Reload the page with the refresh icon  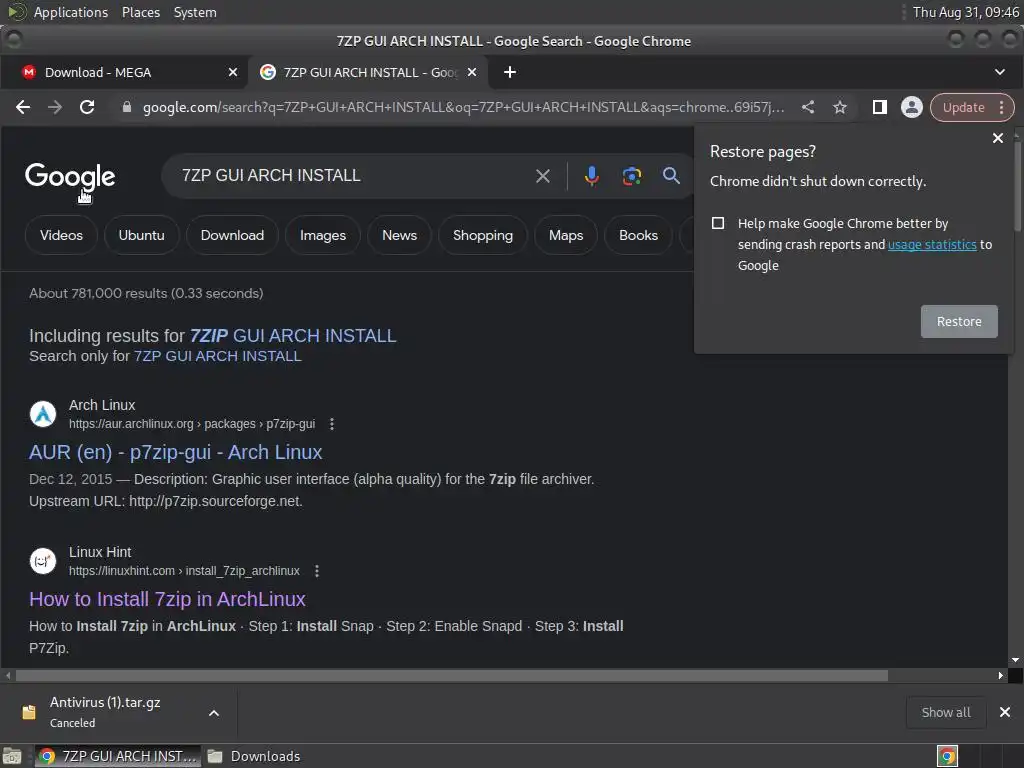[87, 107]
